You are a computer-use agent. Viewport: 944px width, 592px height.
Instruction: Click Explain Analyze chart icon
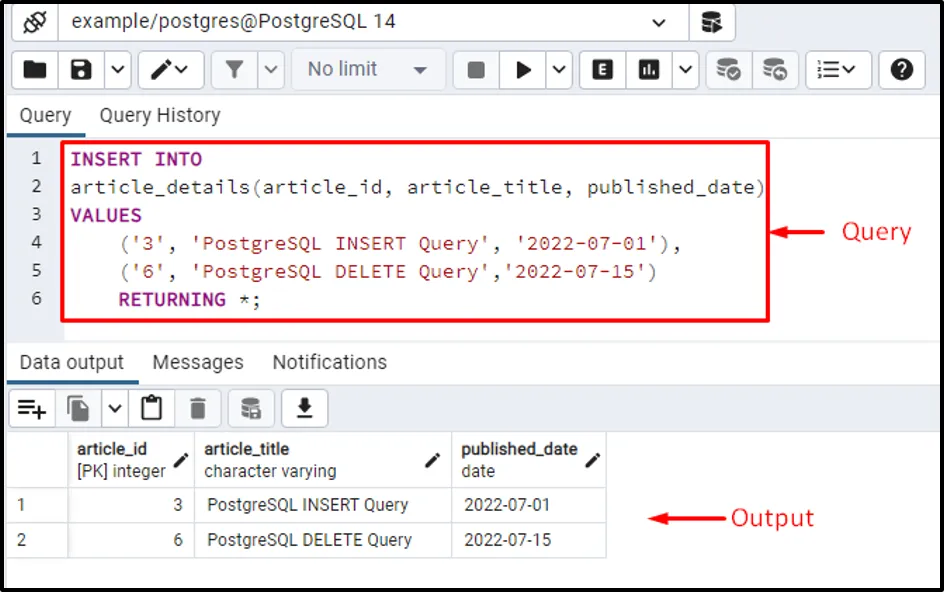pos(648,70)
